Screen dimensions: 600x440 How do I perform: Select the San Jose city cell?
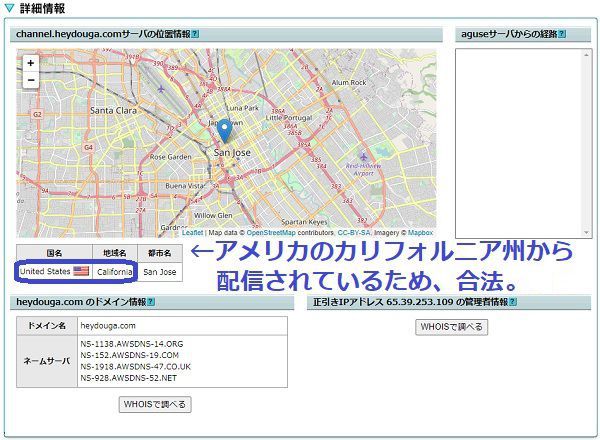click(159, 271)
